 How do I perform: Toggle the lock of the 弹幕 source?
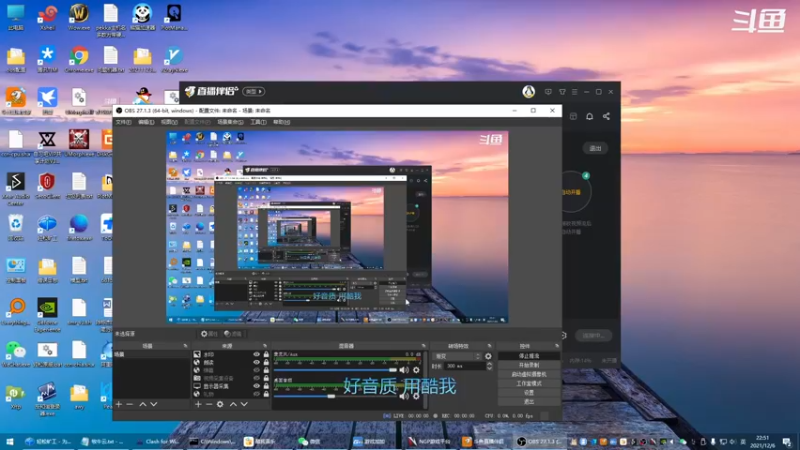pyautogui.click(x=266, y=370)
